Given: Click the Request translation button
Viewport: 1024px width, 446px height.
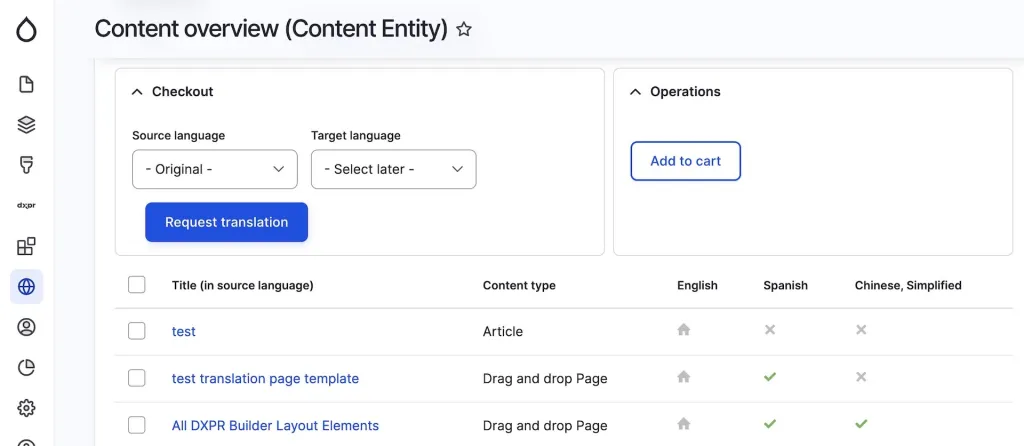Looking at the screenshot, I should pos(226,222).
